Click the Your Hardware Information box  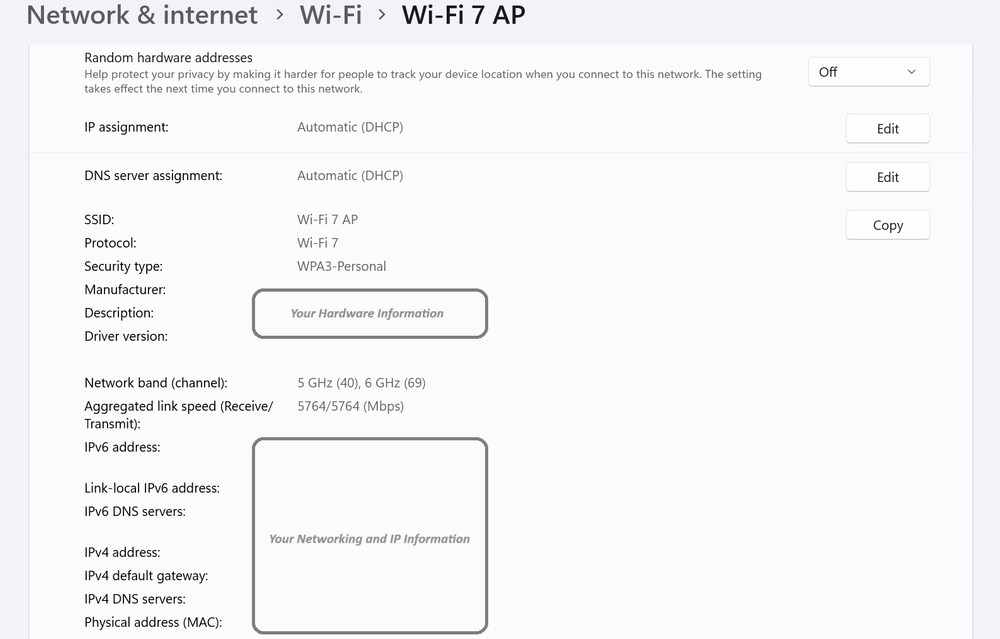(369, 313)
